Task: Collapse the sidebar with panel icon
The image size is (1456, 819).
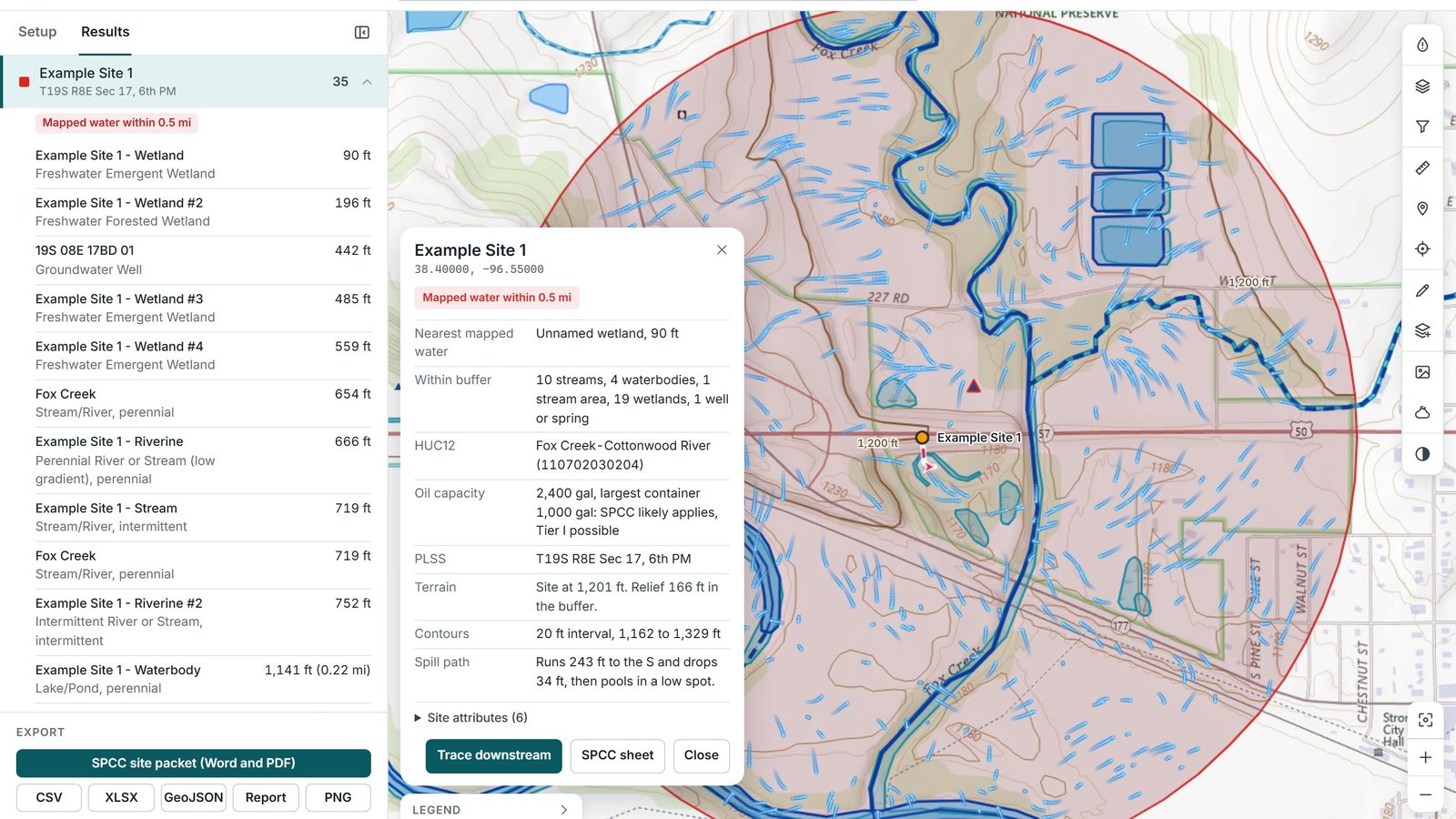Action: click(361, 33)
